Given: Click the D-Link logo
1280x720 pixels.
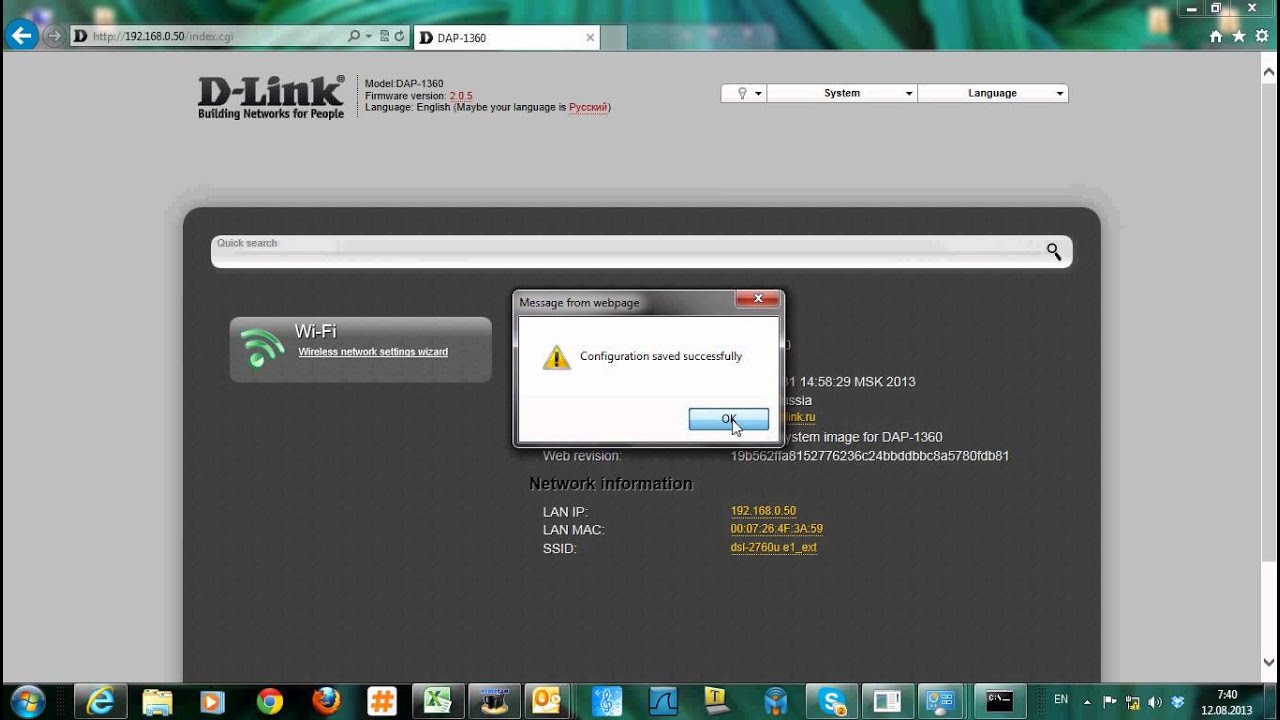Looking at the screenshot, I should click(x=271, y=97).
